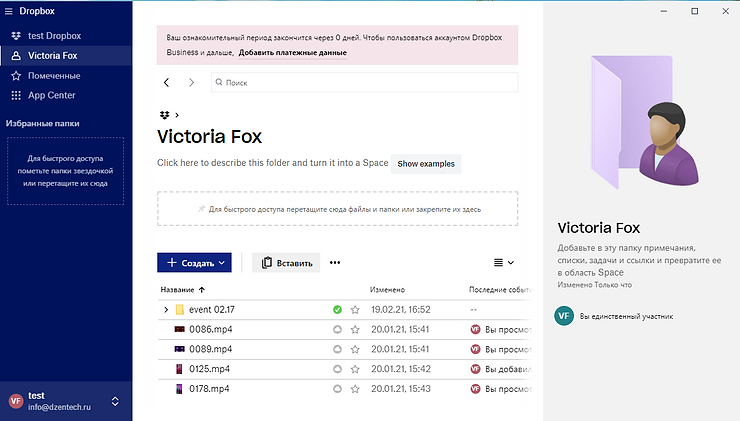Click the green sync check on event 02.17
The image size is (740, 421).
pyautogui.click(x=337, y=310)
